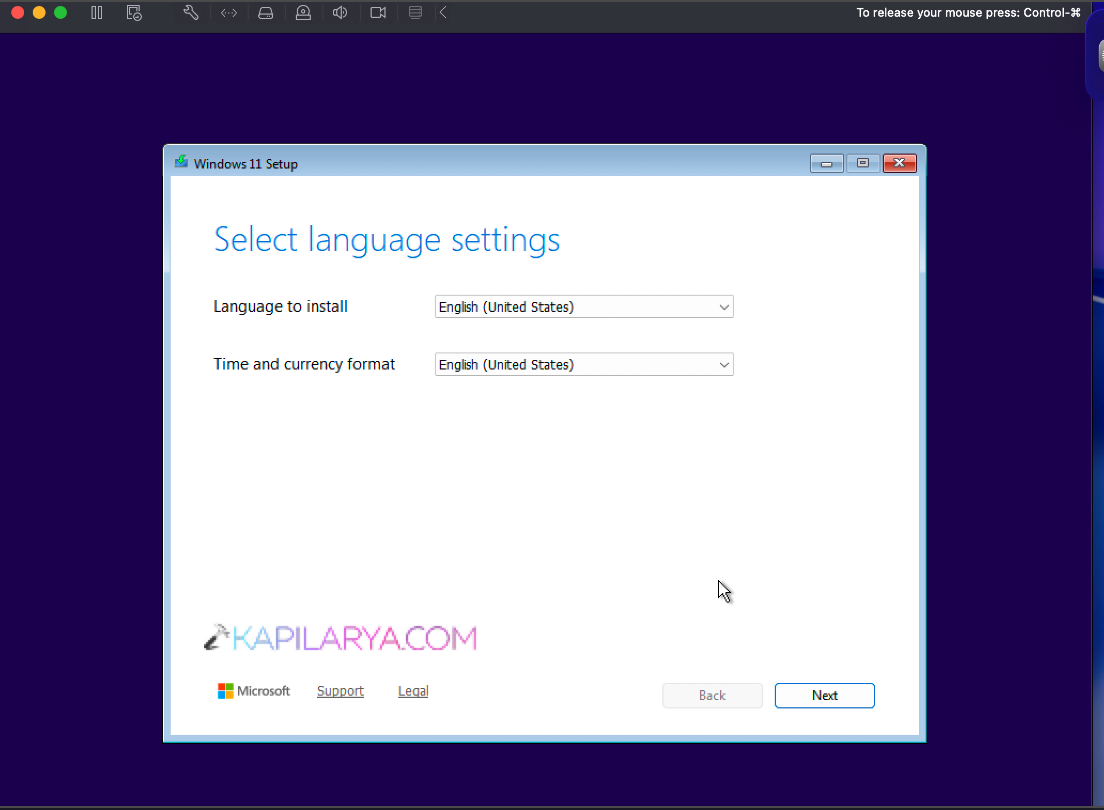Click the hard disk toolbar icon
This screenshot has height=810, width=1104.
[x=265, y=12]
